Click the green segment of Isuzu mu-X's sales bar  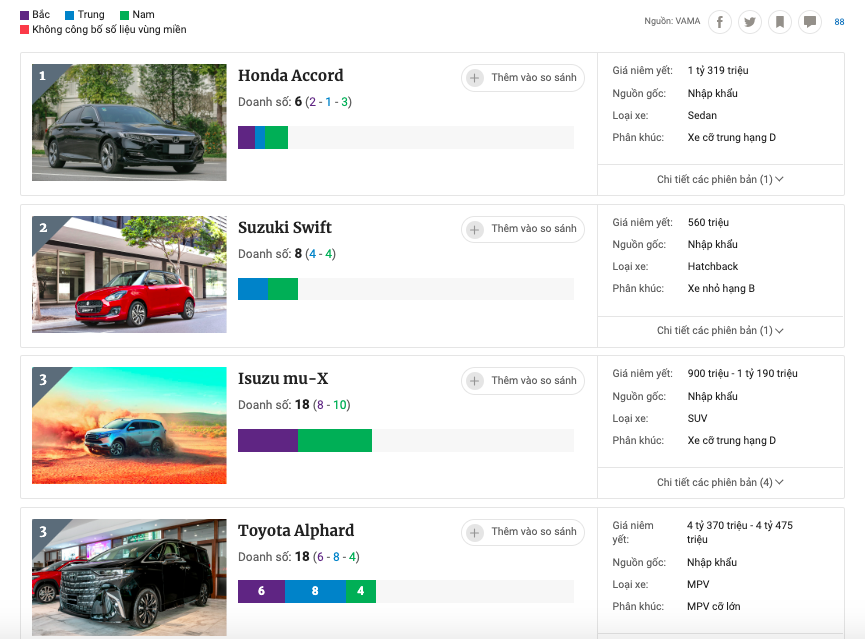point(335,440)
